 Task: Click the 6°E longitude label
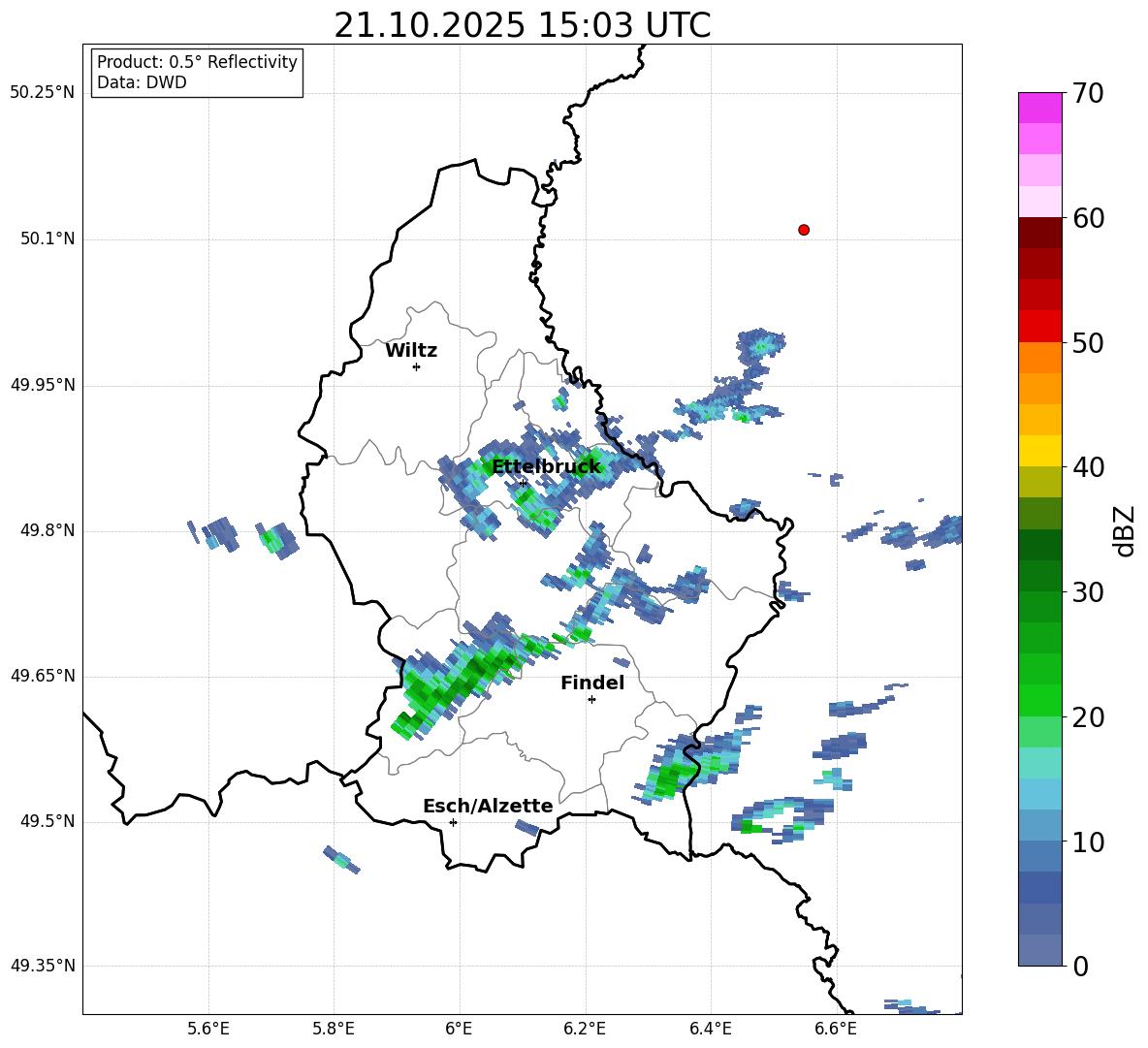[x=459, y=1030]
